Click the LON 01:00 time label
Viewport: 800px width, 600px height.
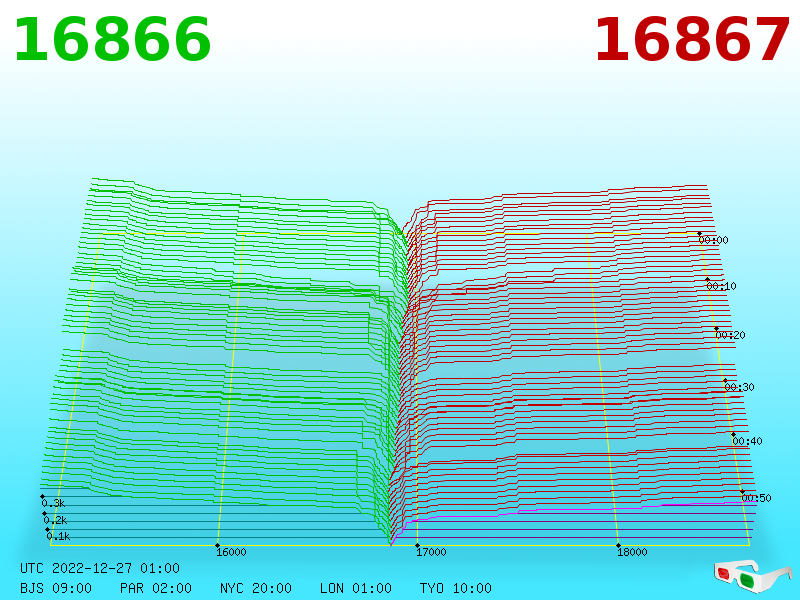(x=356, y=588)
